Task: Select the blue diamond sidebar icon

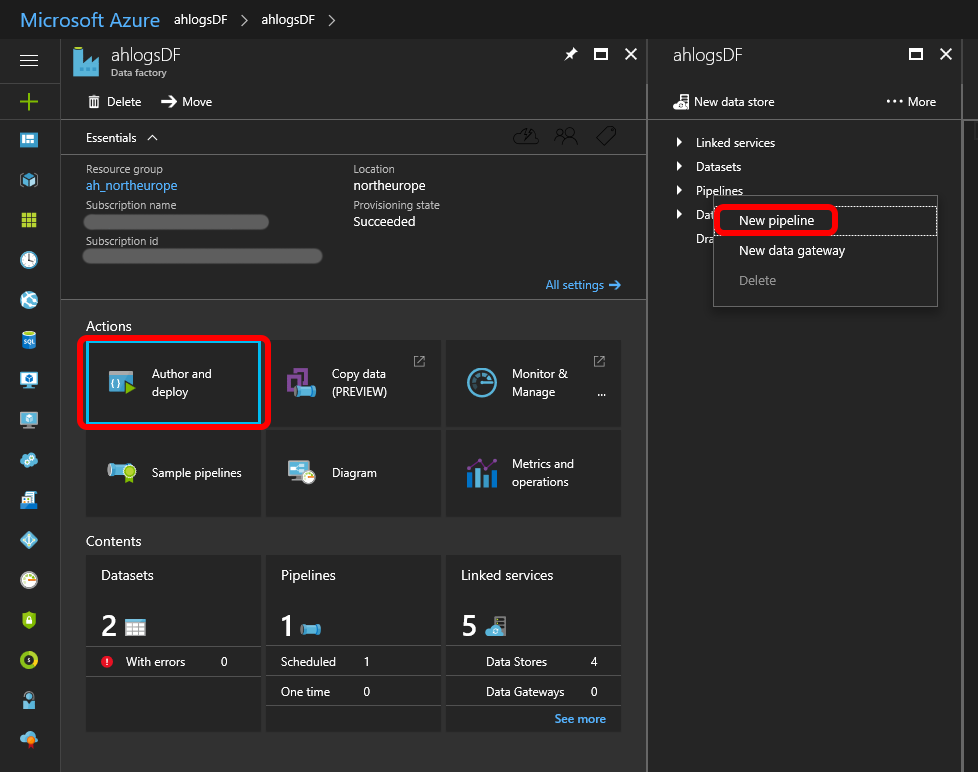Action: tap(29, 540)
